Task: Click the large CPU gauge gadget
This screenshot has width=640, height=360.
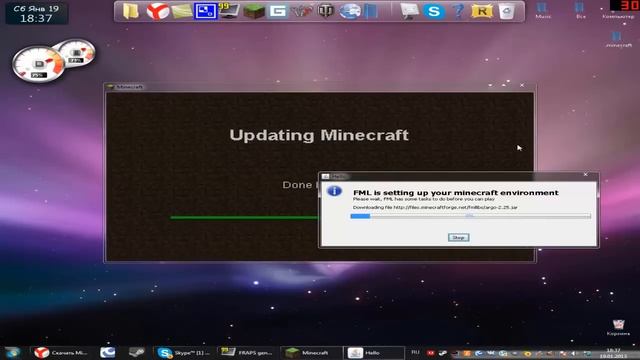Action: click(38, 64)
